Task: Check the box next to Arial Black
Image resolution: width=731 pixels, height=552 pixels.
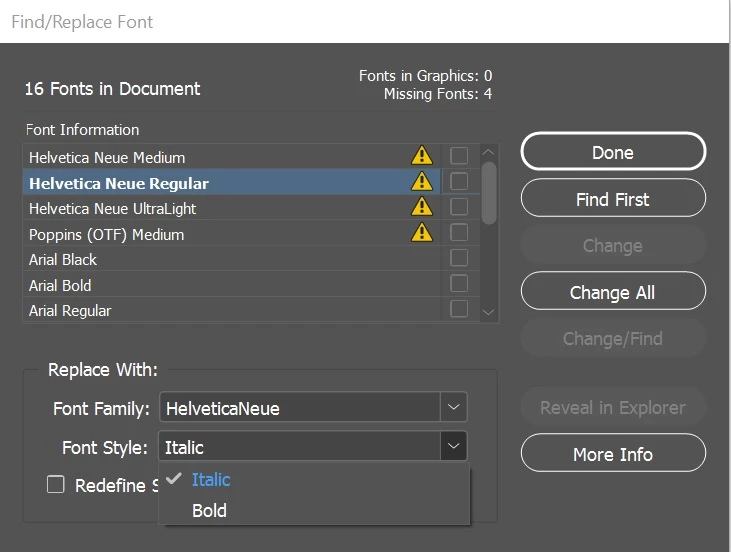Action: (x=459, y=258)
